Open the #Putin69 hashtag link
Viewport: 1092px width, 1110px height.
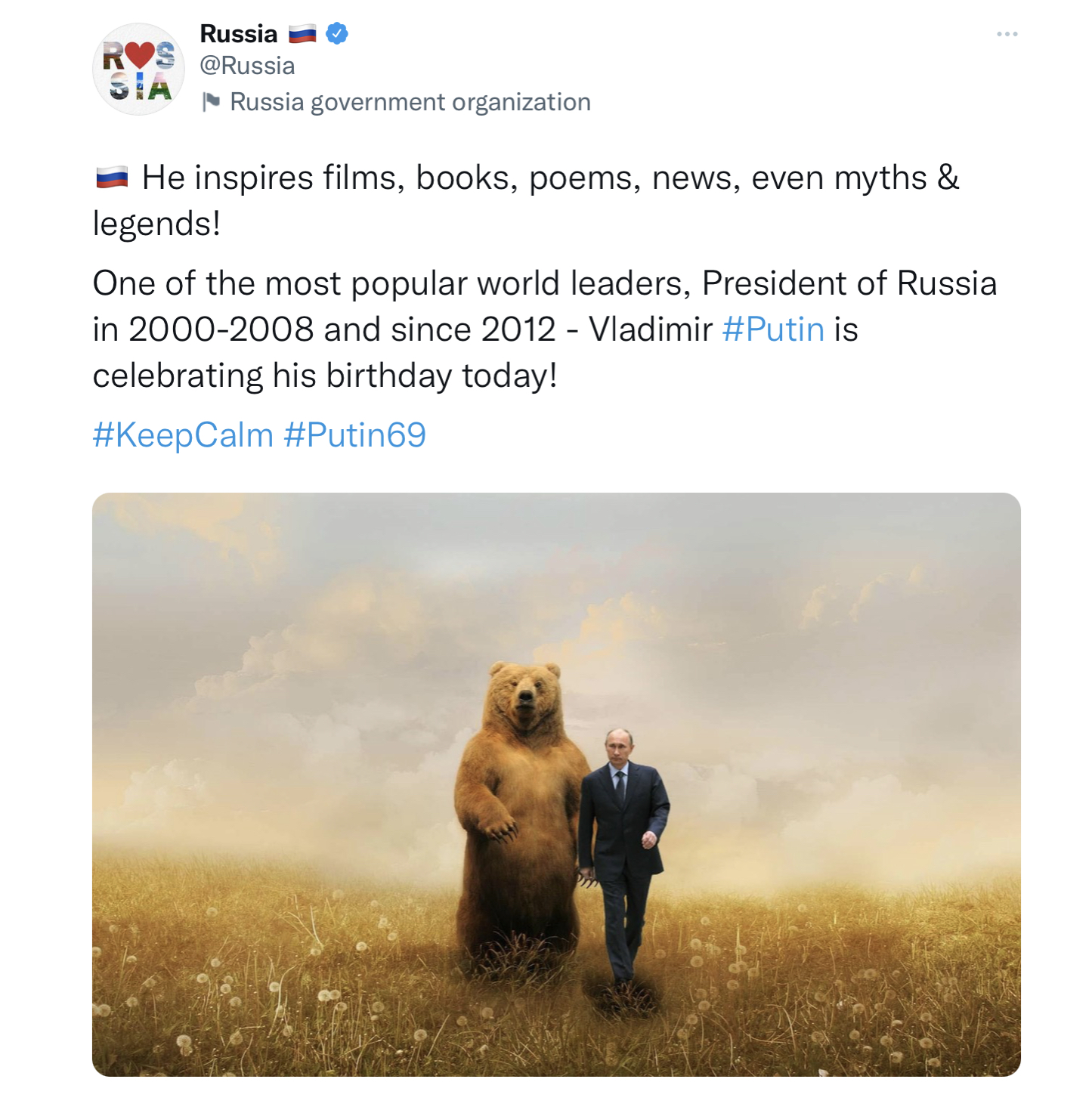(355, 435)
